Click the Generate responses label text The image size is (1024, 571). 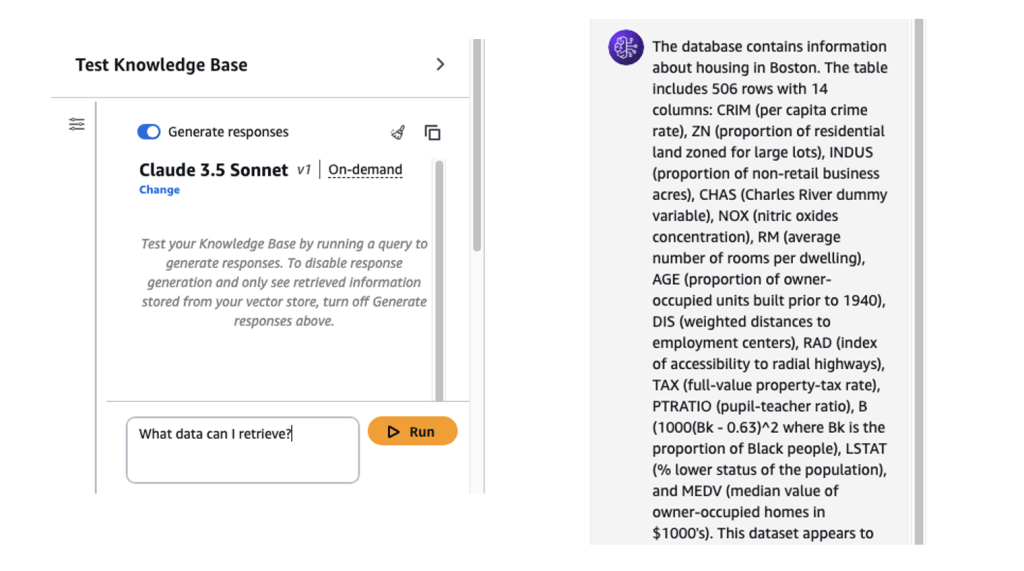(x=228, y=132)
